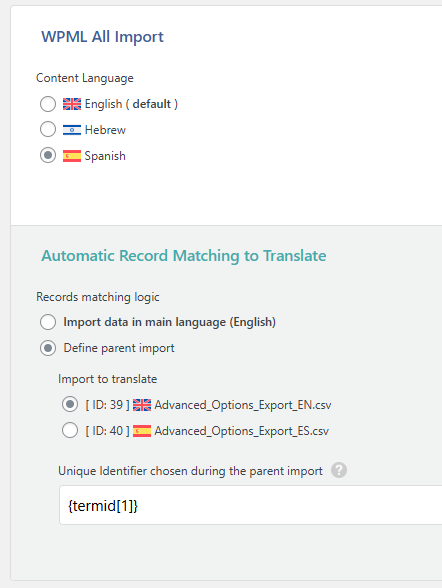Select parent import ID 40 radio
The image size is (442, 588).
70,430
